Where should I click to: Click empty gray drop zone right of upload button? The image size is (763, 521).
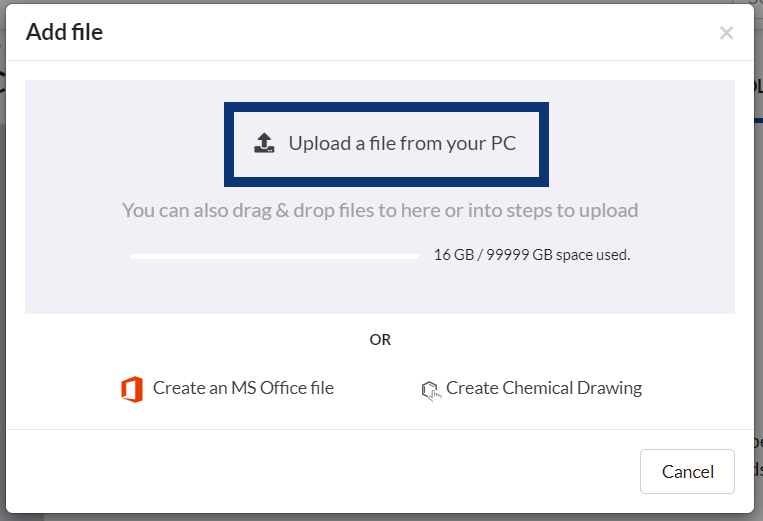tap(640, 143)
